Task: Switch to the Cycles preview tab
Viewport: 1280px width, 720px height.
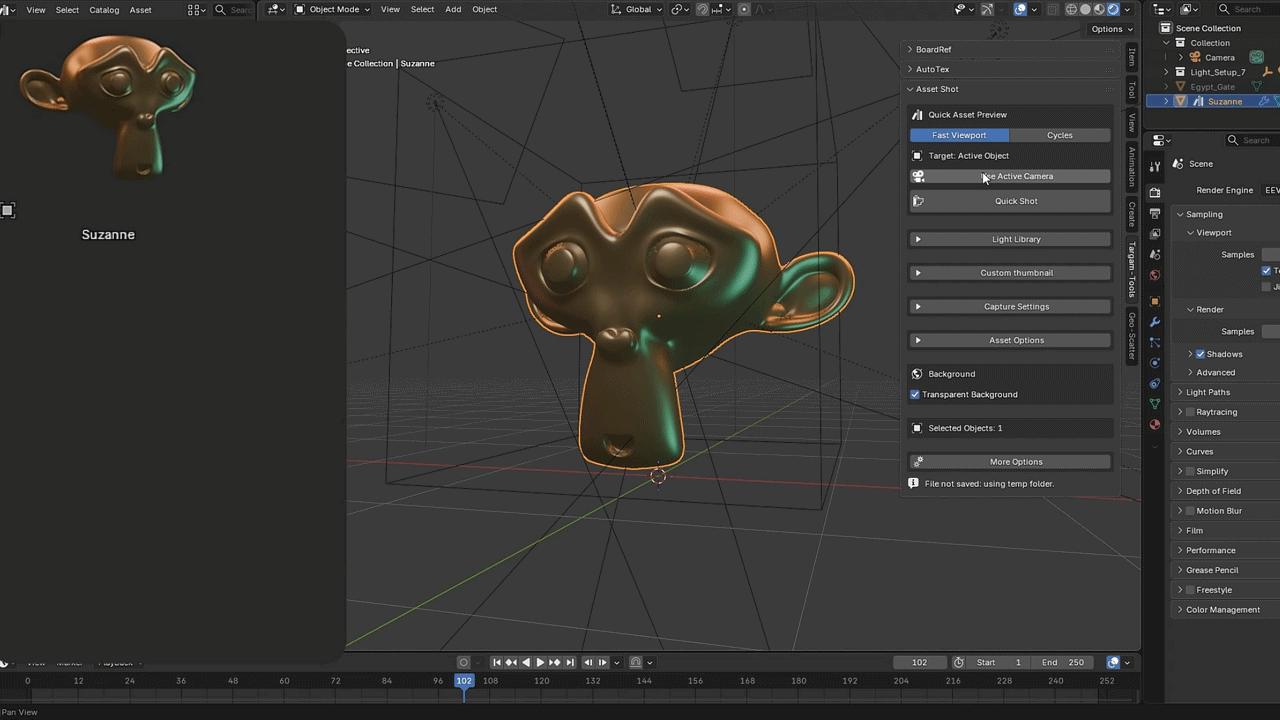Action: pyautogui.click(x=1060, y=135)
